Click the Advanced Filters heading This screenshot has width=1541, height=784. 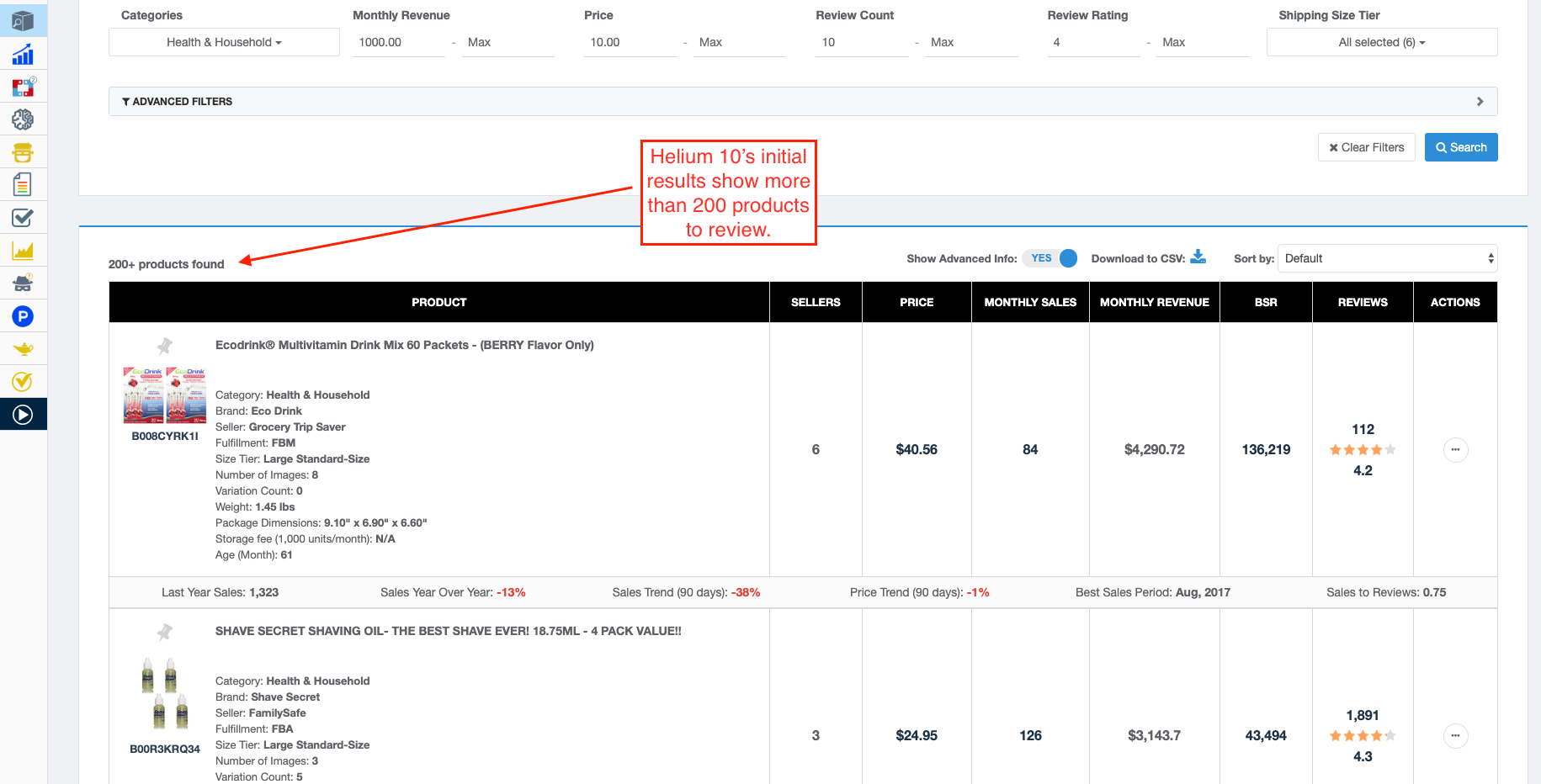(x=178, y=102)
